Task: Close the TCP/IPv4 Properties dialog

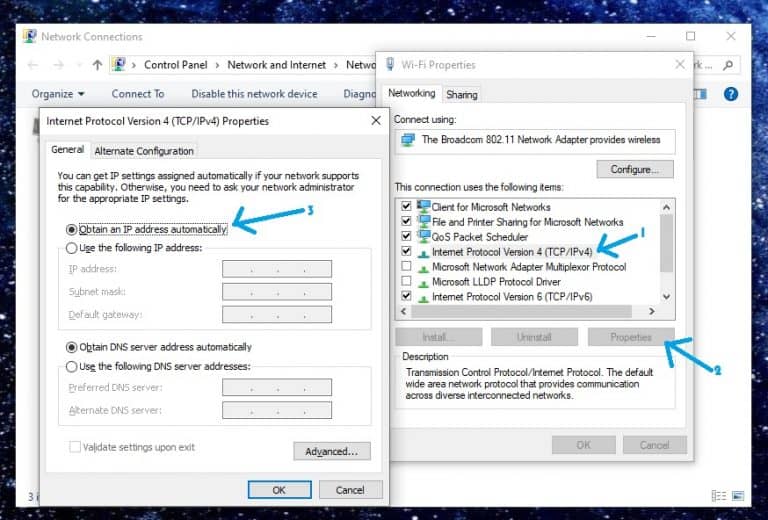Action: point(376,120)
